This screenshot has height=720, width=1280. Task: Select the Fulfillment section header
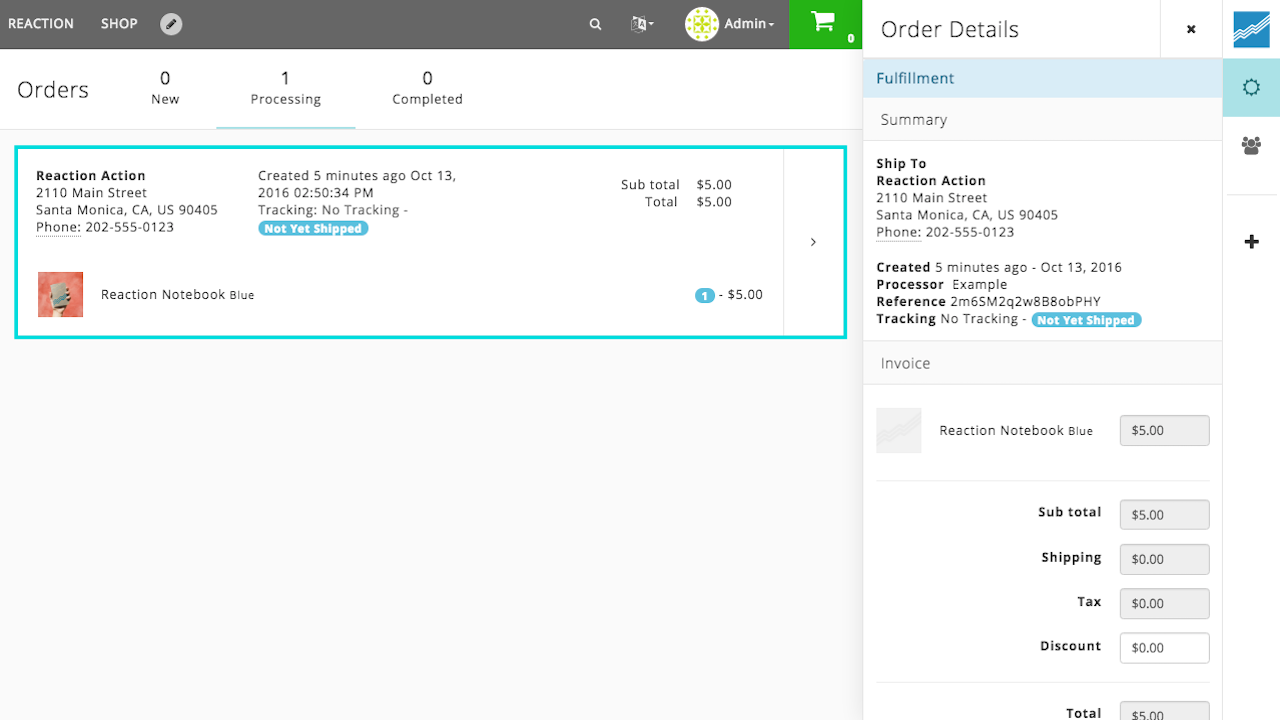pos(1042,78)
